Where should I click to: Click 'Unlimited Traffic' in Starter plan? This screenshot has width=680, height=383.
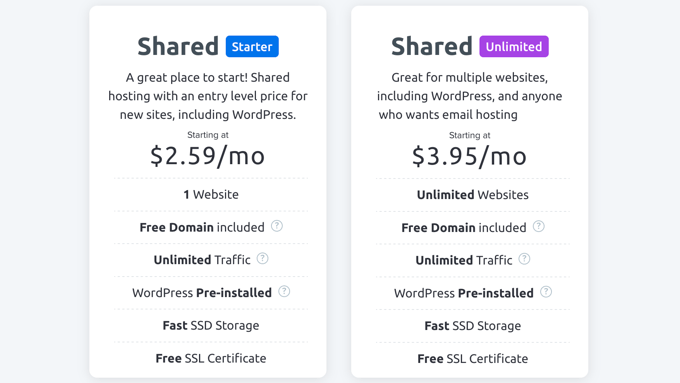click(x=202, y=260)
